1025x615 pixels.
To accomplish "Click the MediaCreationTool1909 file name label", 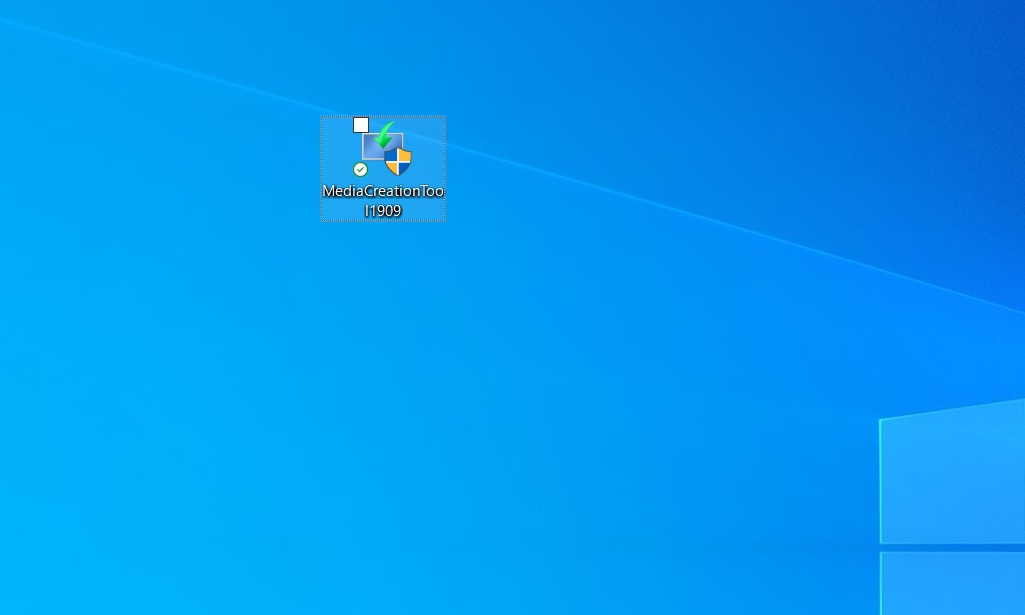I will pyautogui.click(x=383, y=201).
